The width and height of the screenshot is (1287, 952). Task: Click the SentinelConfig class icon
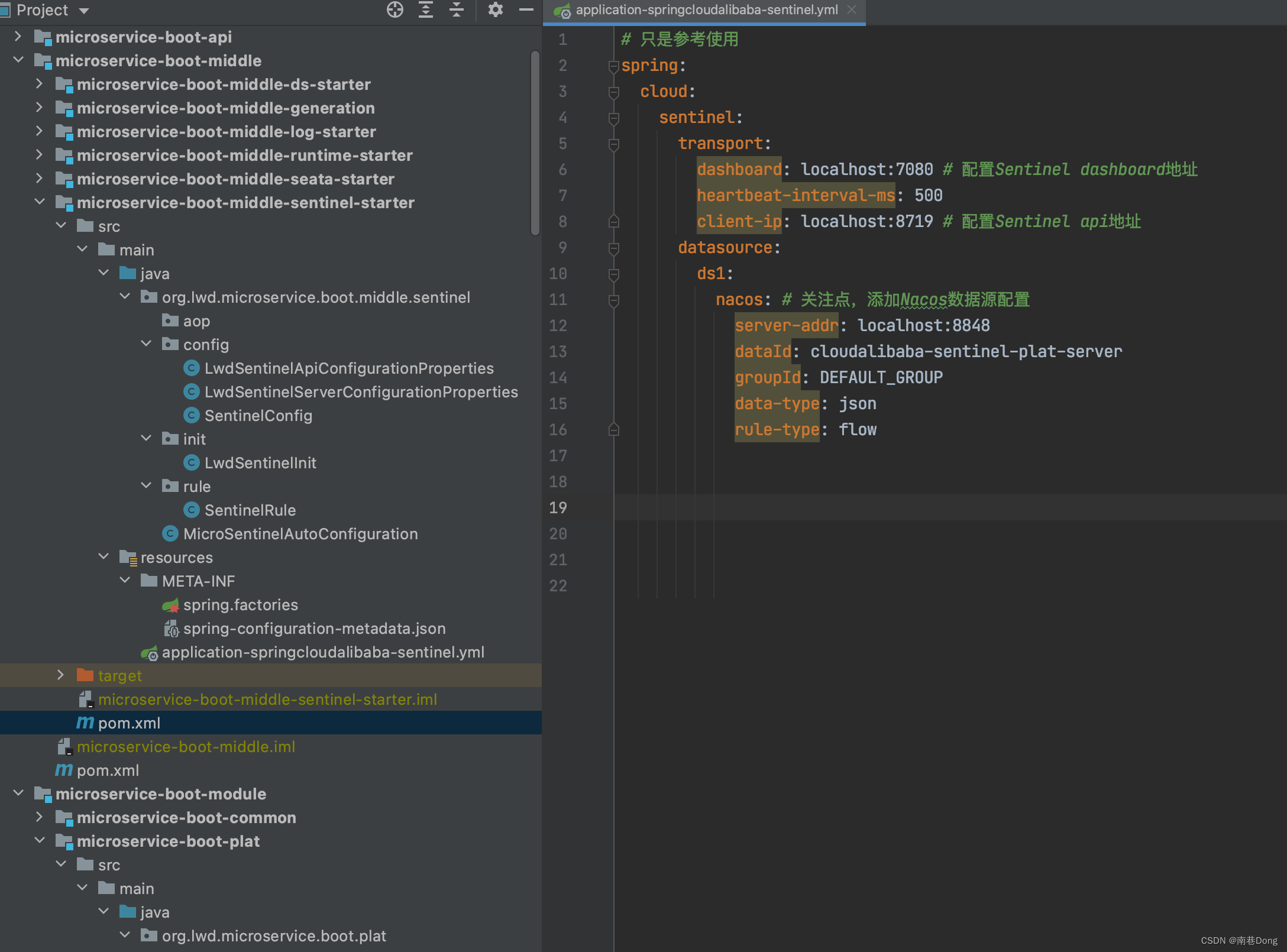coord(191,416)
